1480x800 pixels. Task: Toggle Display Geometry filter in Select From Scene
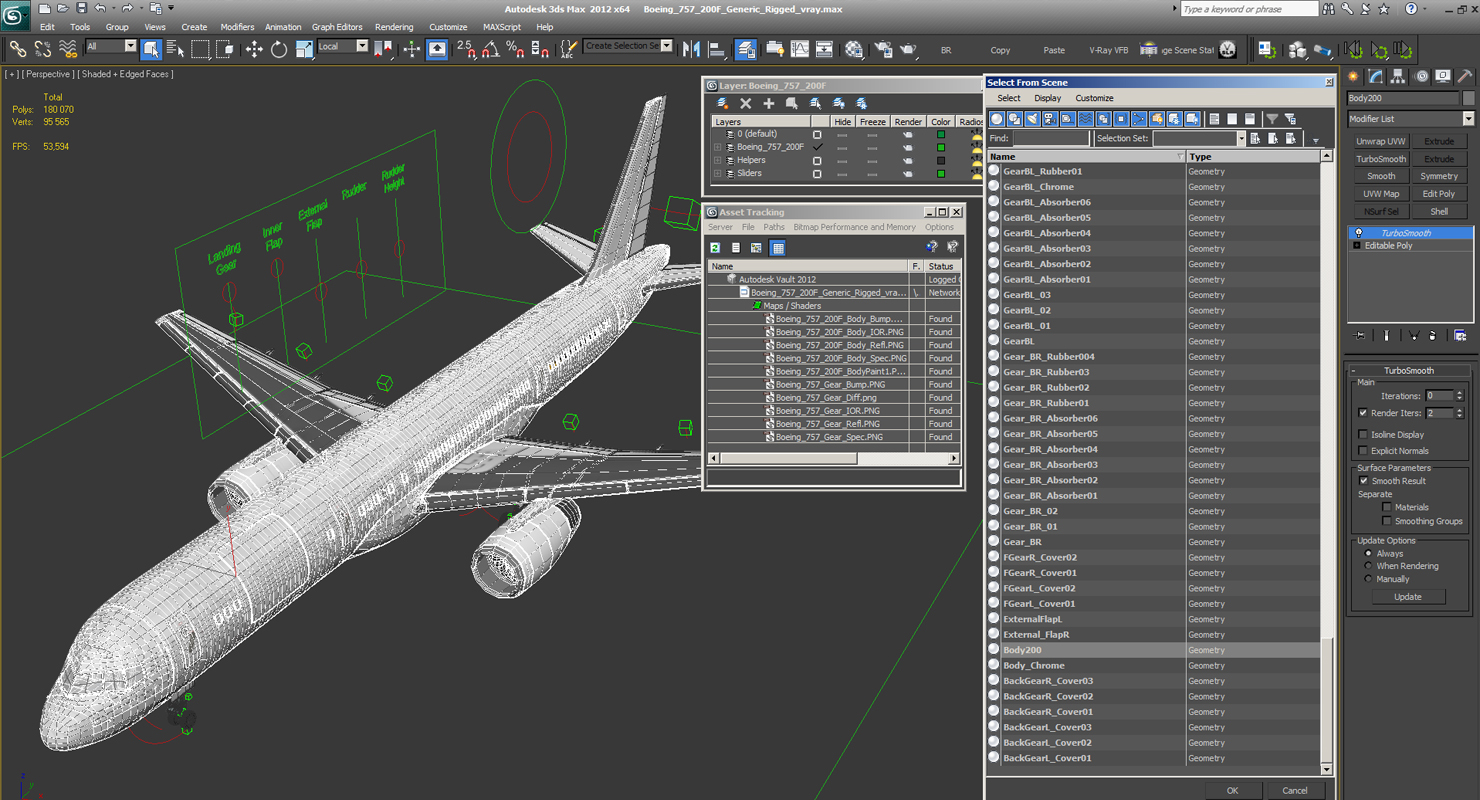pos(997,119)
